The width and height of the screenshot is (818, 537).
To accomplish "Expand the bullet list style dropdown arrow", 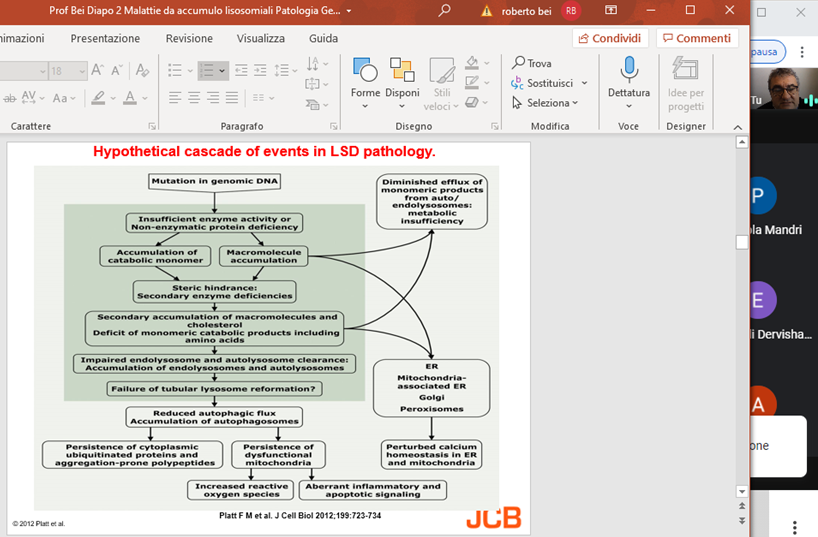I will 190,70.
